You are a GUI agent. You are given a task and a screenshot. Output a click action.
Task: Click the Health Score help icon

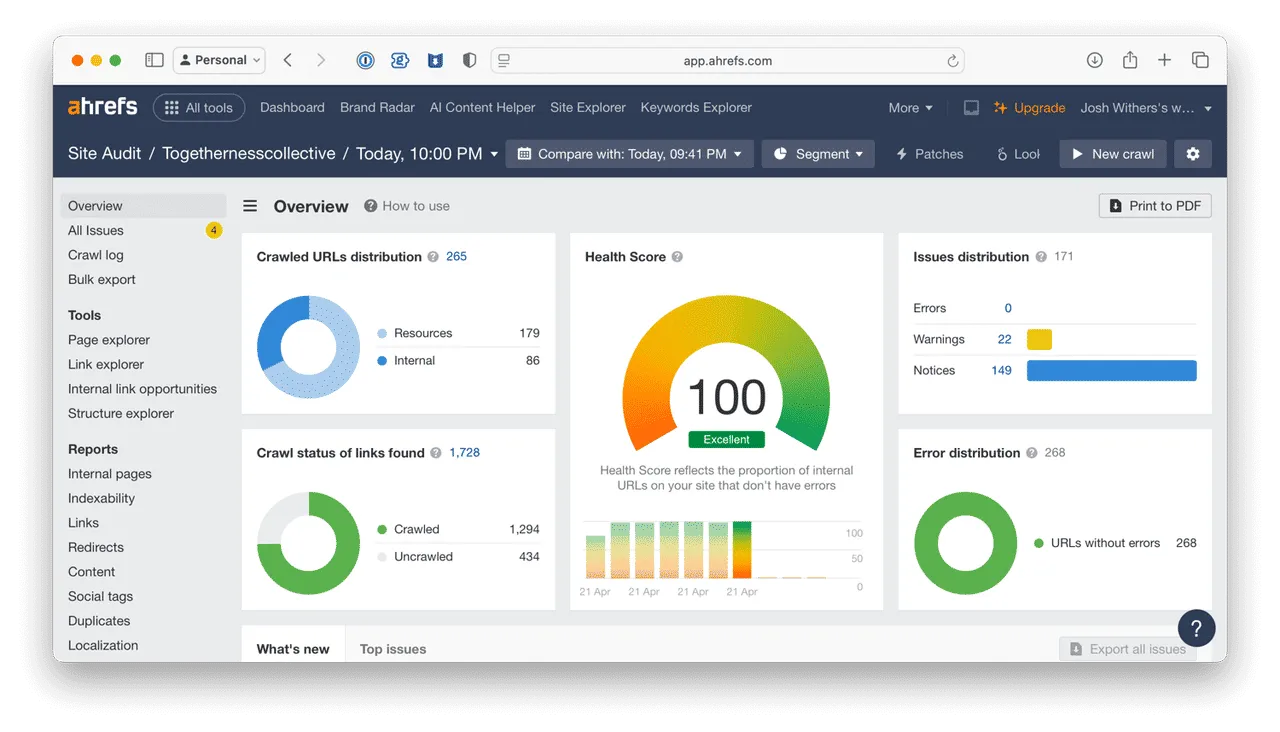(x=677, y=257)
